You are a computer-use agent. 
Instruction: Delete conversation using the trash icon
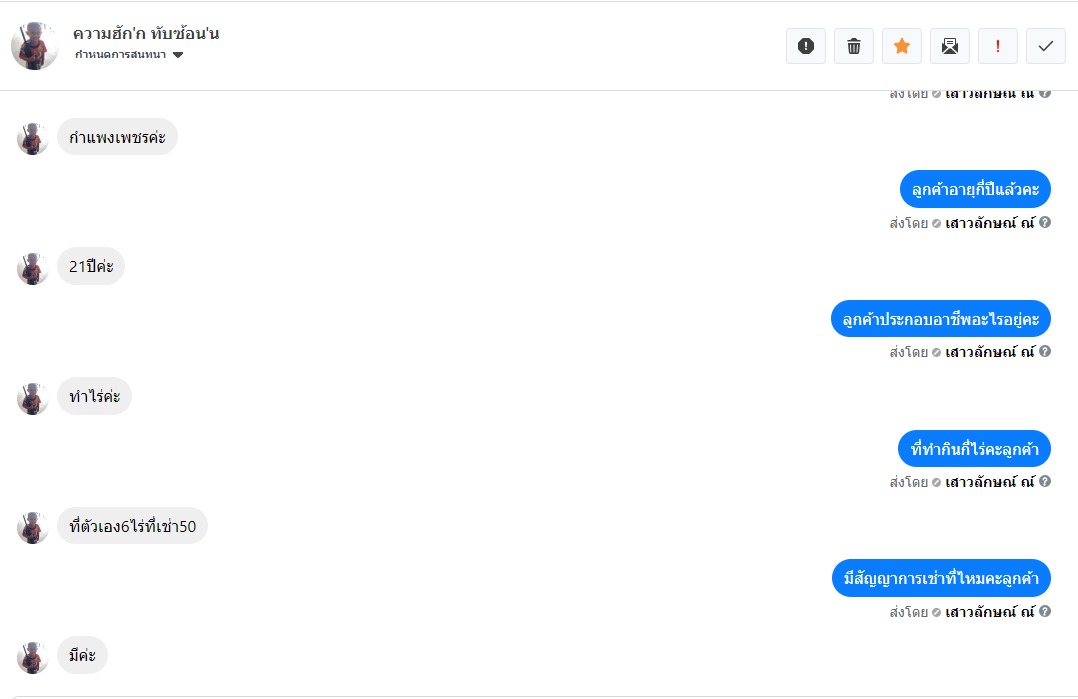pos(854,46)
